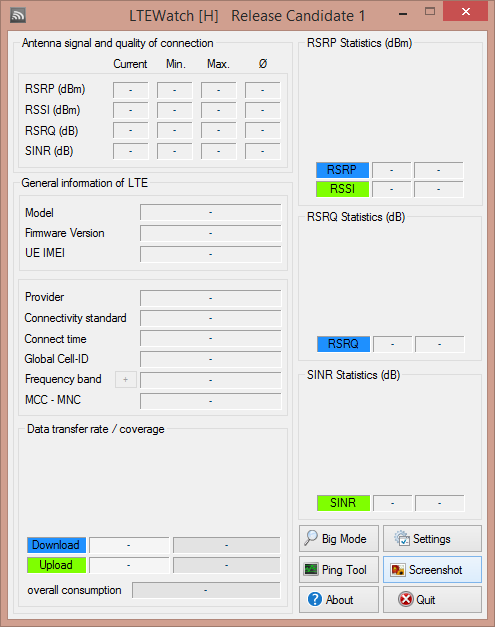Select the blue Download legend label

pyautogui.click(x=56, y=545)
